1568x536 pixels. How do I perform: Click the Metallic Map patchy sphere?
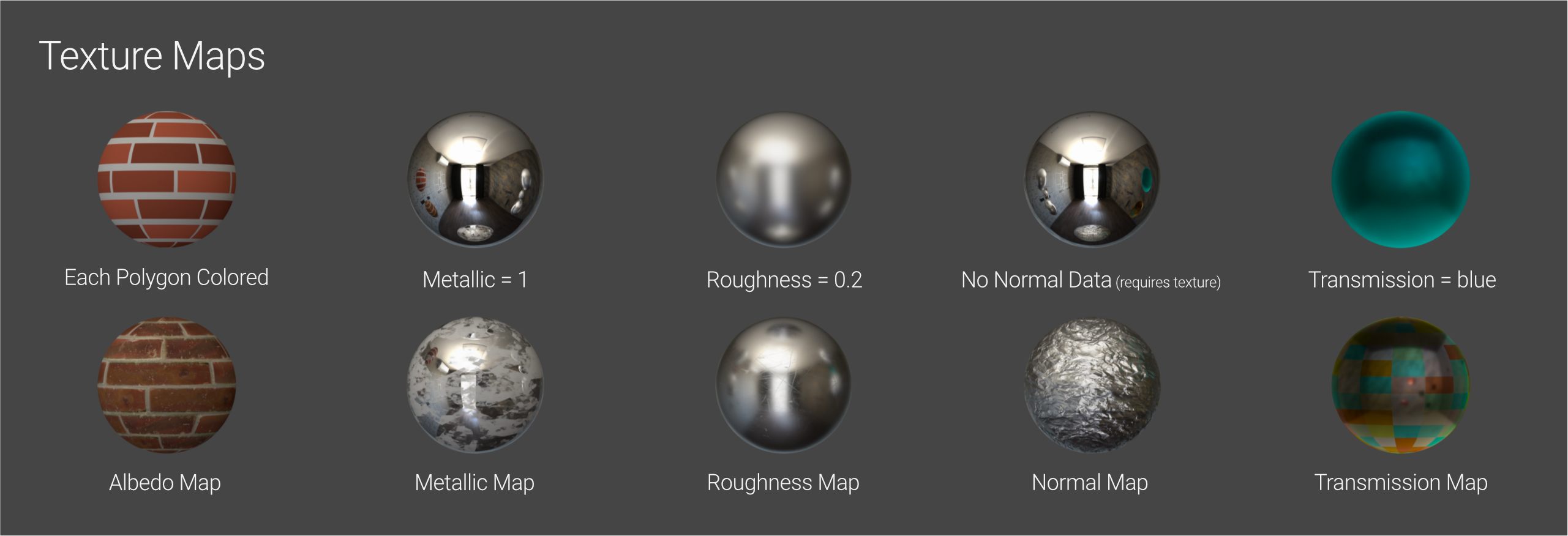[x=475, y=385]
